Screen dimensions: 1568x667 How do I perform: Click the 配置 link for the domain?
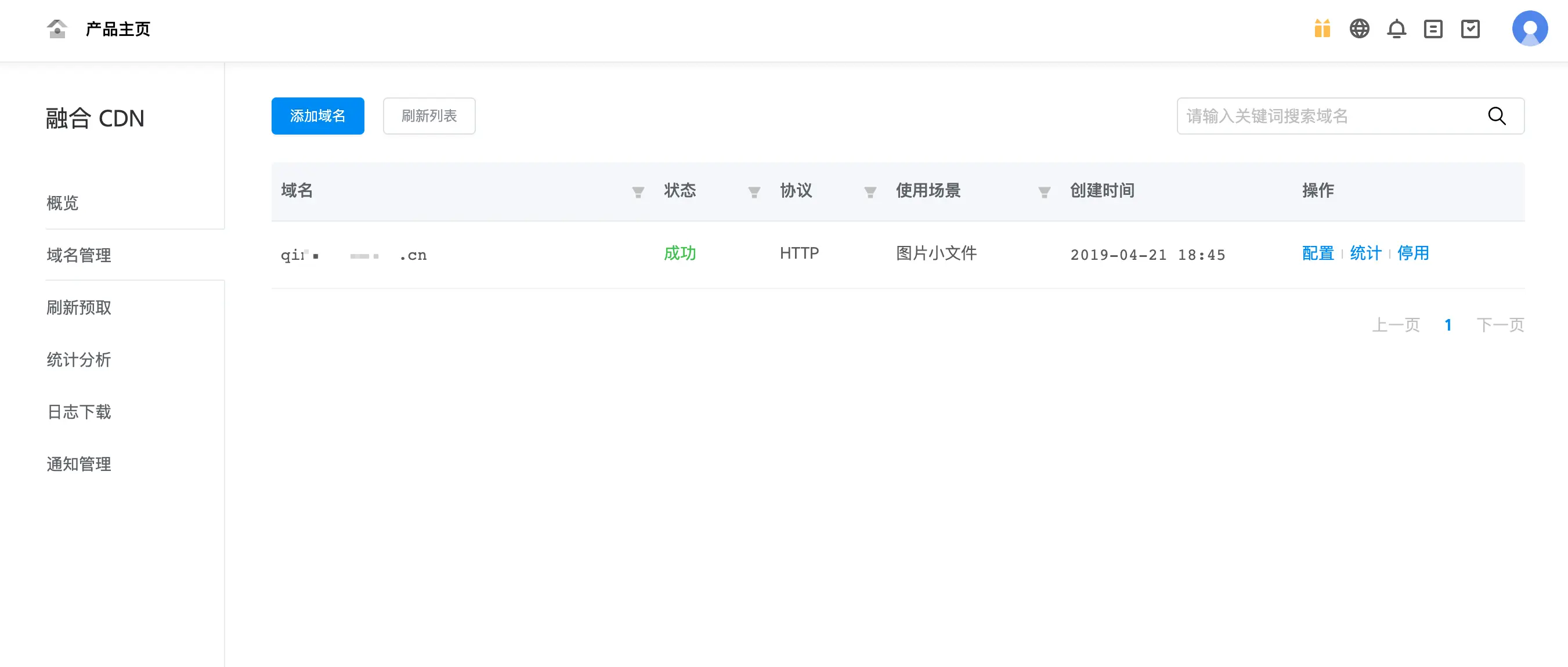tap(1318, 253)
